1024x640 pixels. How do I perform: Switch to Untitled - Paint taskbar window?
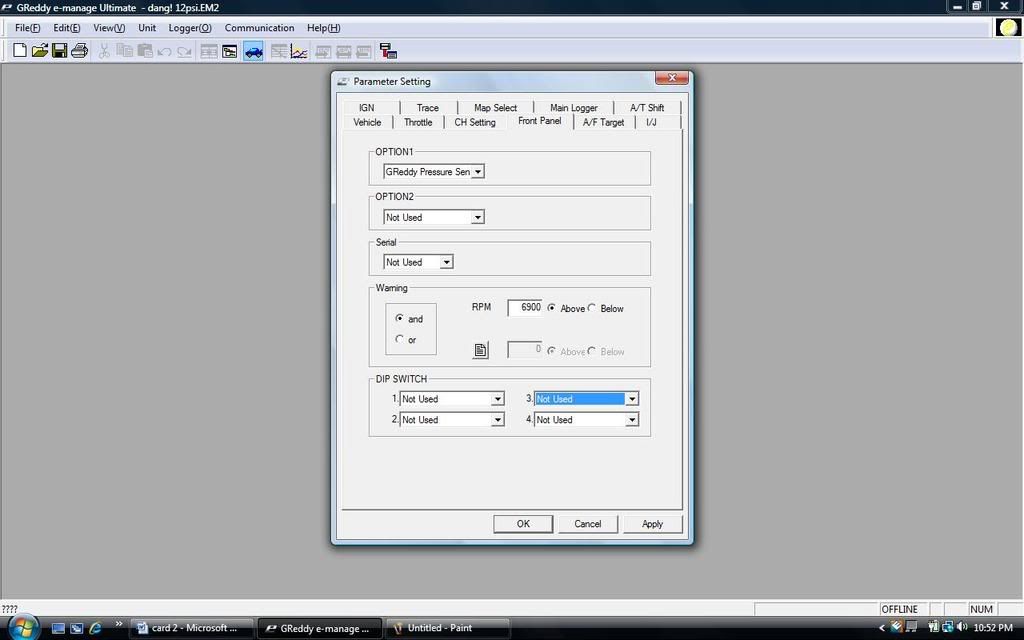pyautogui.click(x=447, y=628)
